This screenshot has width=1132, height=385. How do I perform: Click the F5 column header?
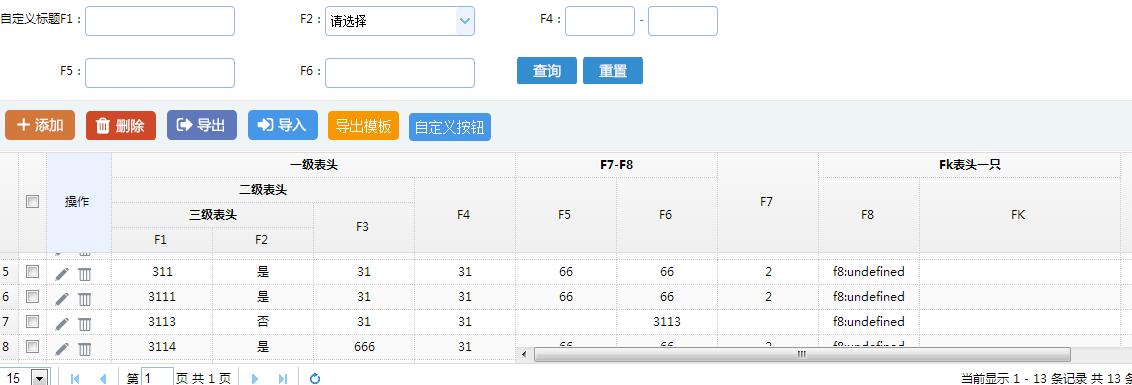tap(565, 215)
